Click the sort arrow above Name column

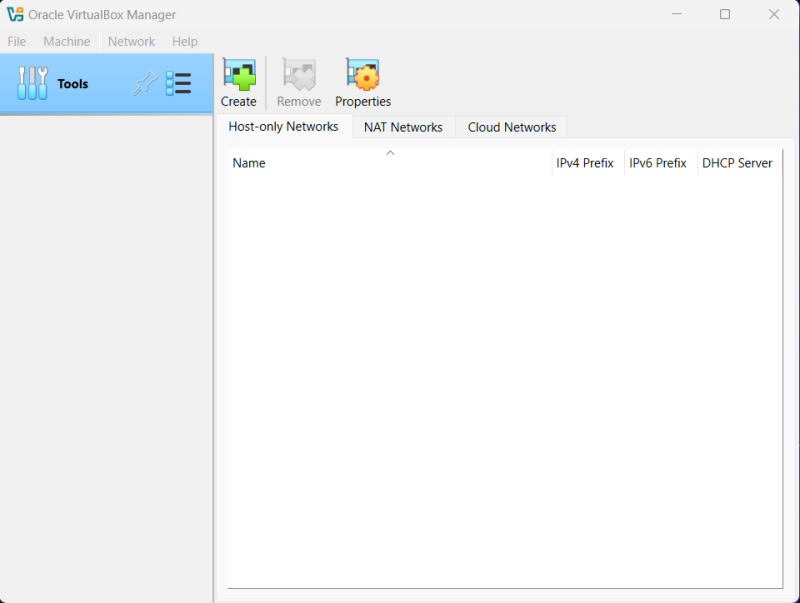click(x=390, y=153)
